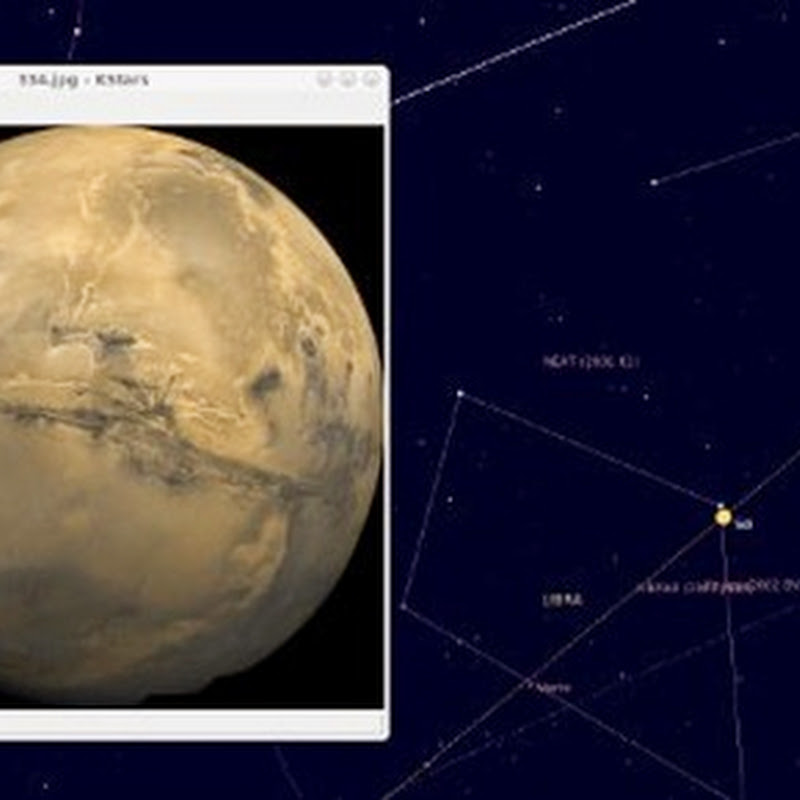Click the Mars planet marker label on the sky map

coord(554,688)
